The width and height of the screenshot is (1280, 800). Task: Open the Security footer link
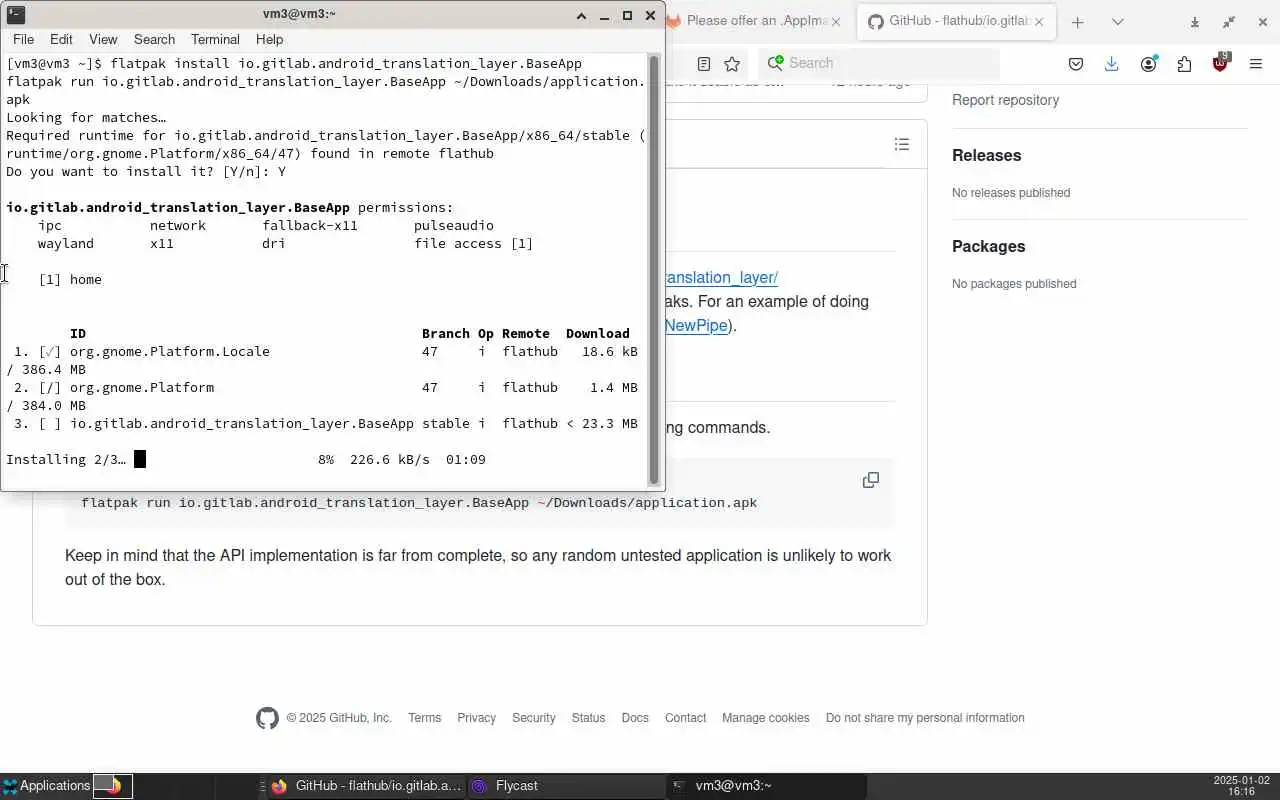tap(533, 718)
